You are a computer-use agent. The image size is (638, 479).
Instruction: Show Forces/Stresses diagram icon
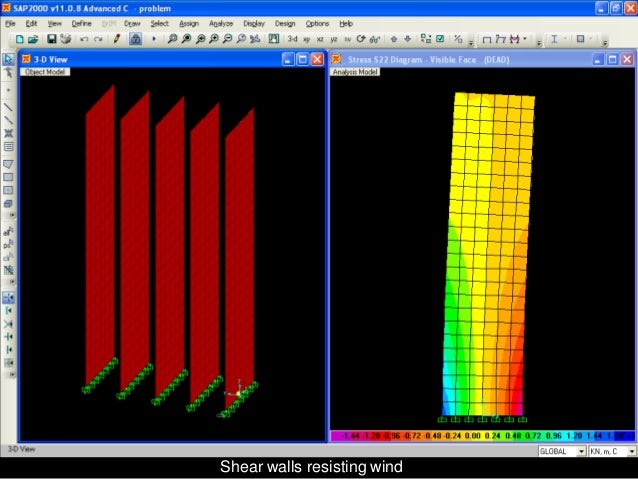click(515, 39)
